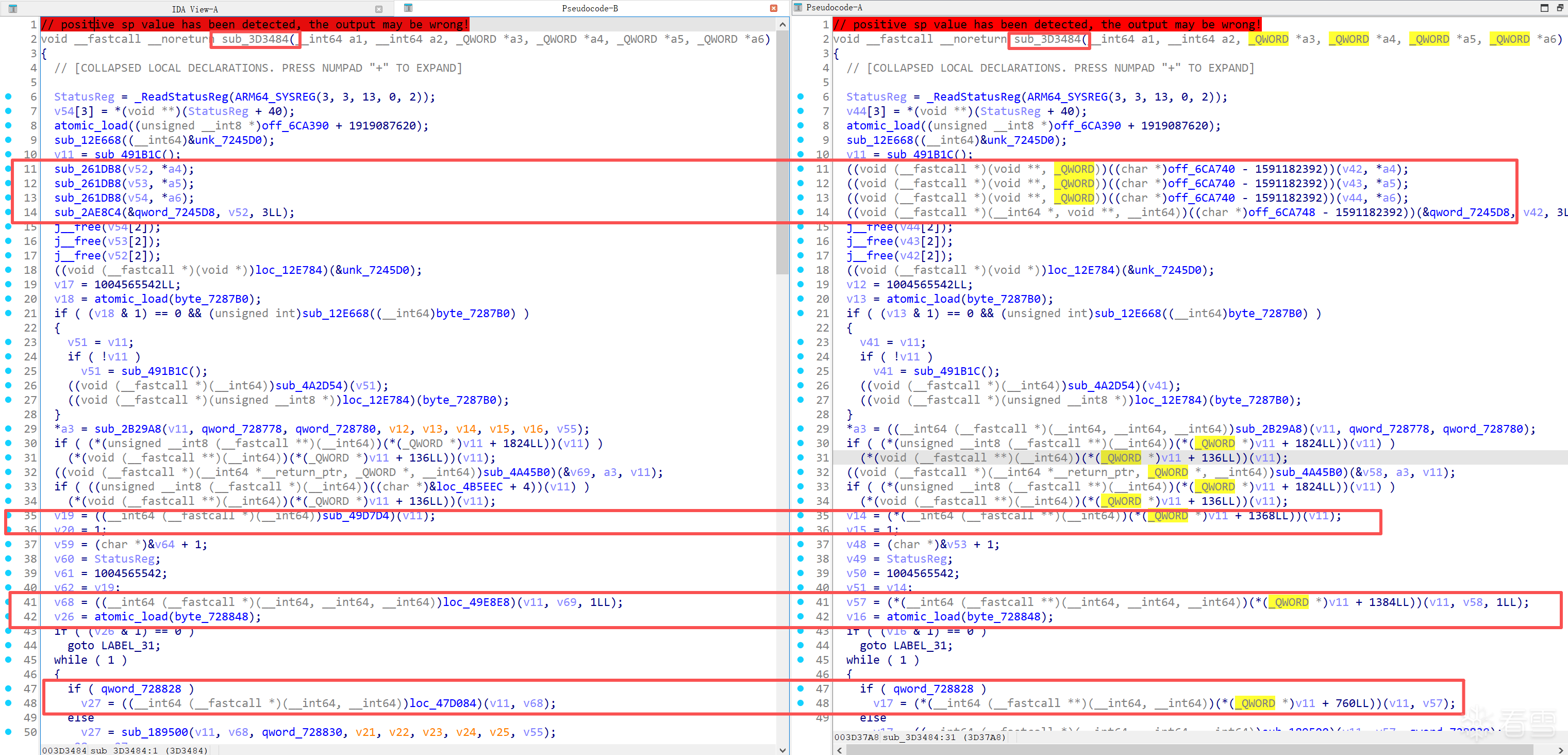Close the IDA View-A tab

point(379,9)
